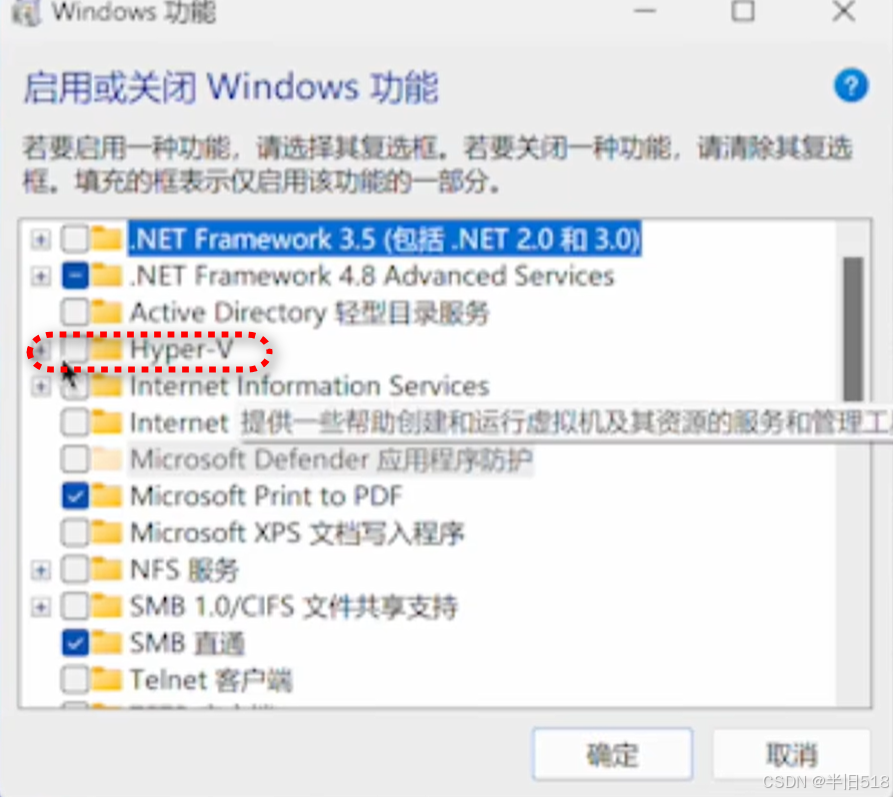This screenshot has height=797, width=893.
Task: Expand the NFS 服务 tree node
Action: point(40,570)
